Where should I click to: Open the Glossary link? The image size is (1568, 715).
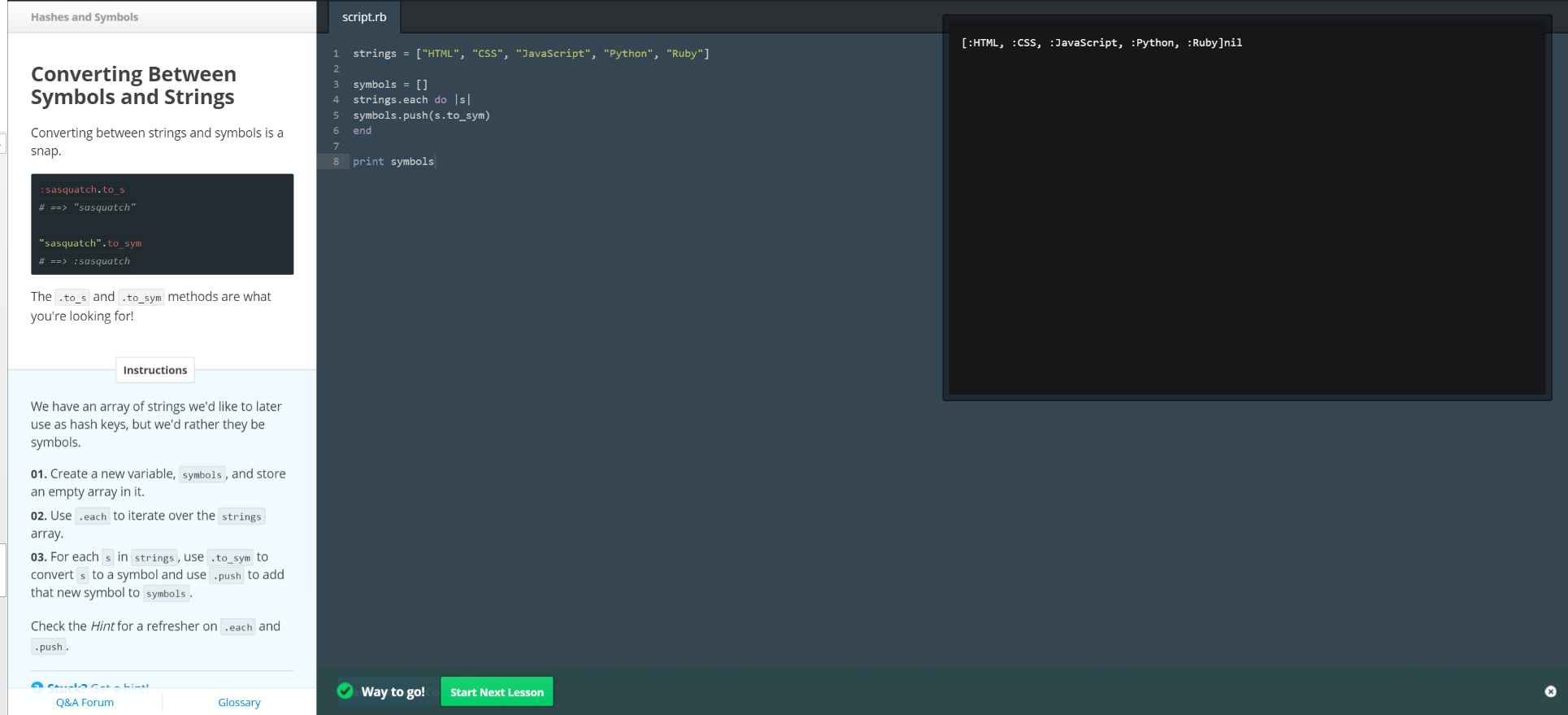point(239,702)
